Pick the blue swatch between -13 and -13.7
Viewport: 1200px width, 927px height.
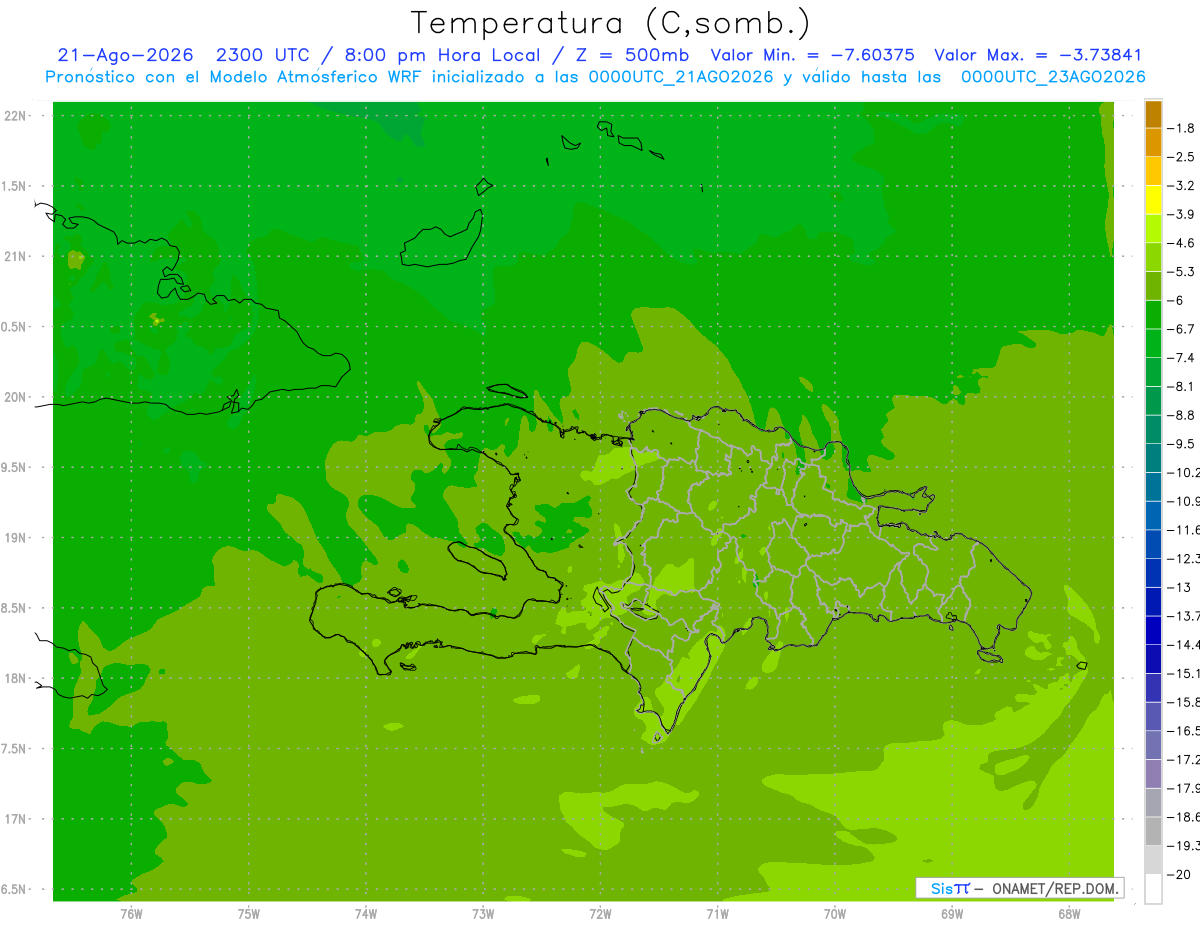tap(1153, 602)
